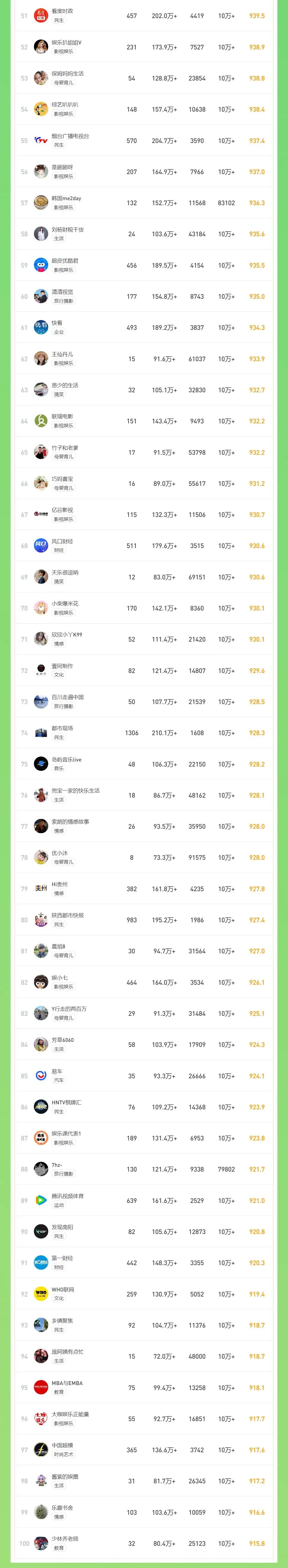The height and width of the screenshot is (1568, 288).
Task: Select the 民生 tag under 都市现场
Action: point(58,738)
